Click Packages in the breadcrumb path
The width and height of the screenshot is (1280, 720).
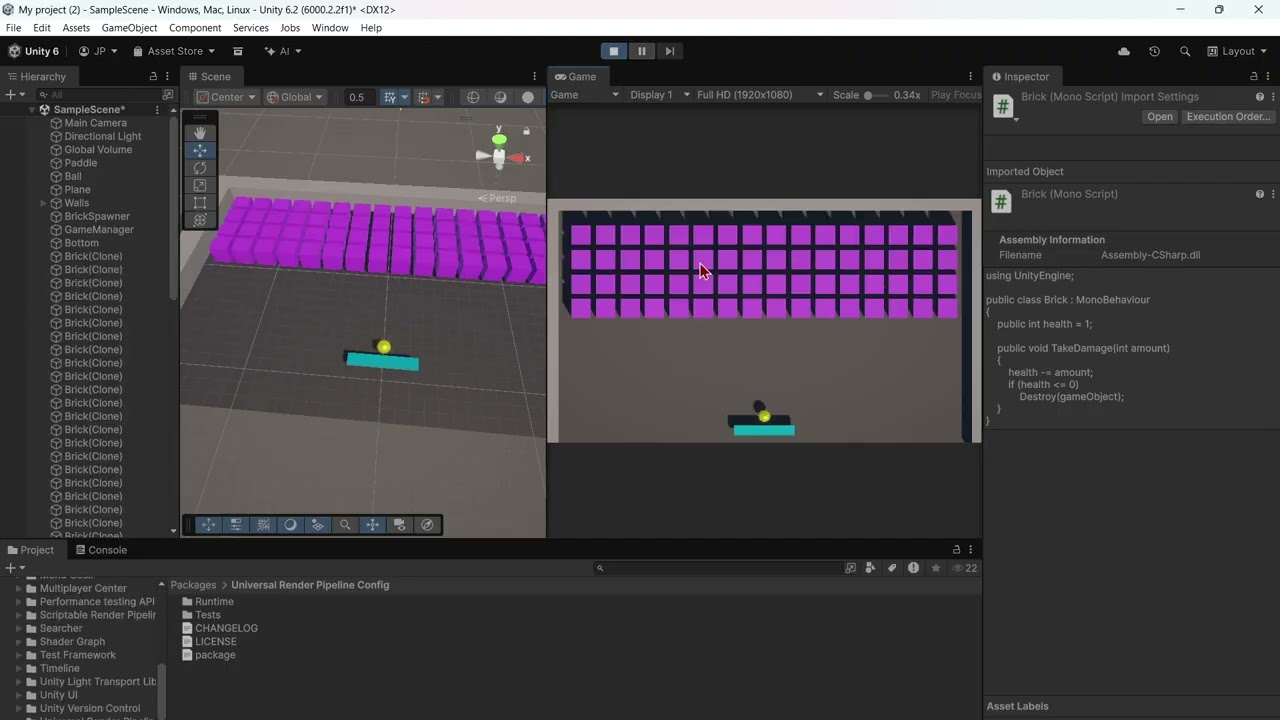pyautogui.click(x=193, y=585)
